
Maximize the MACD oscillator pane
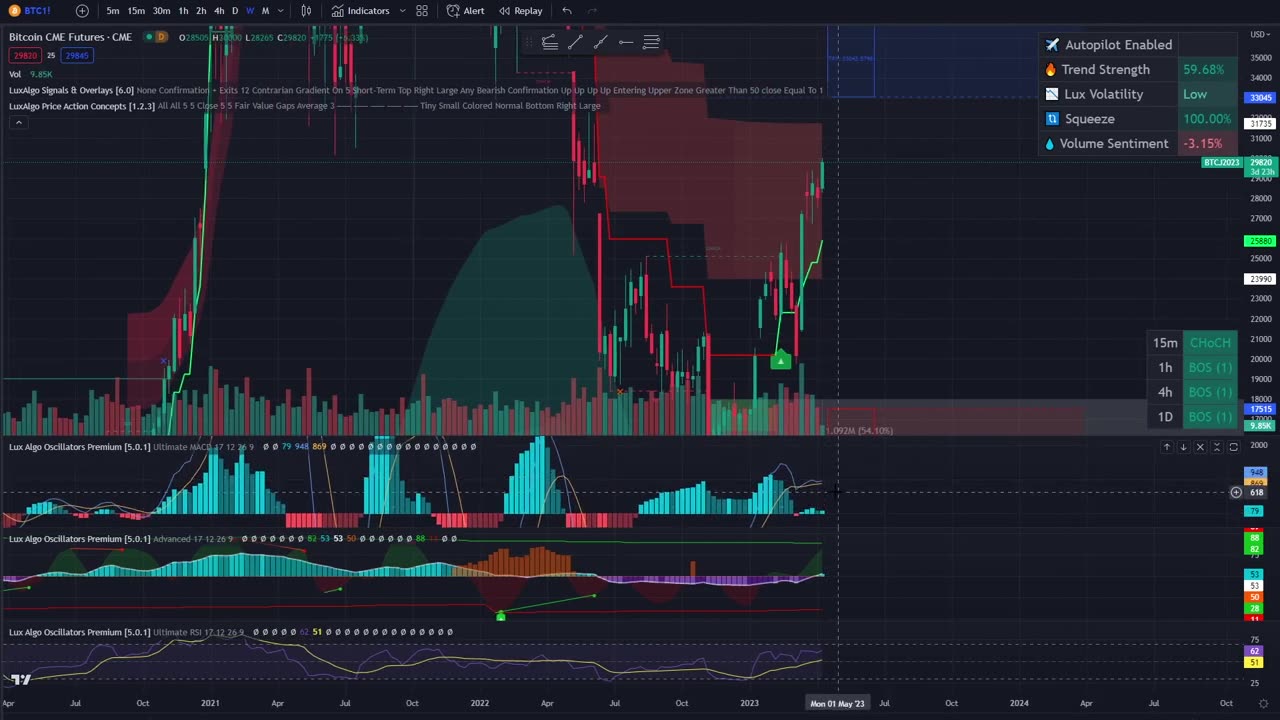pyautogui.click(x=1233, y=447)
